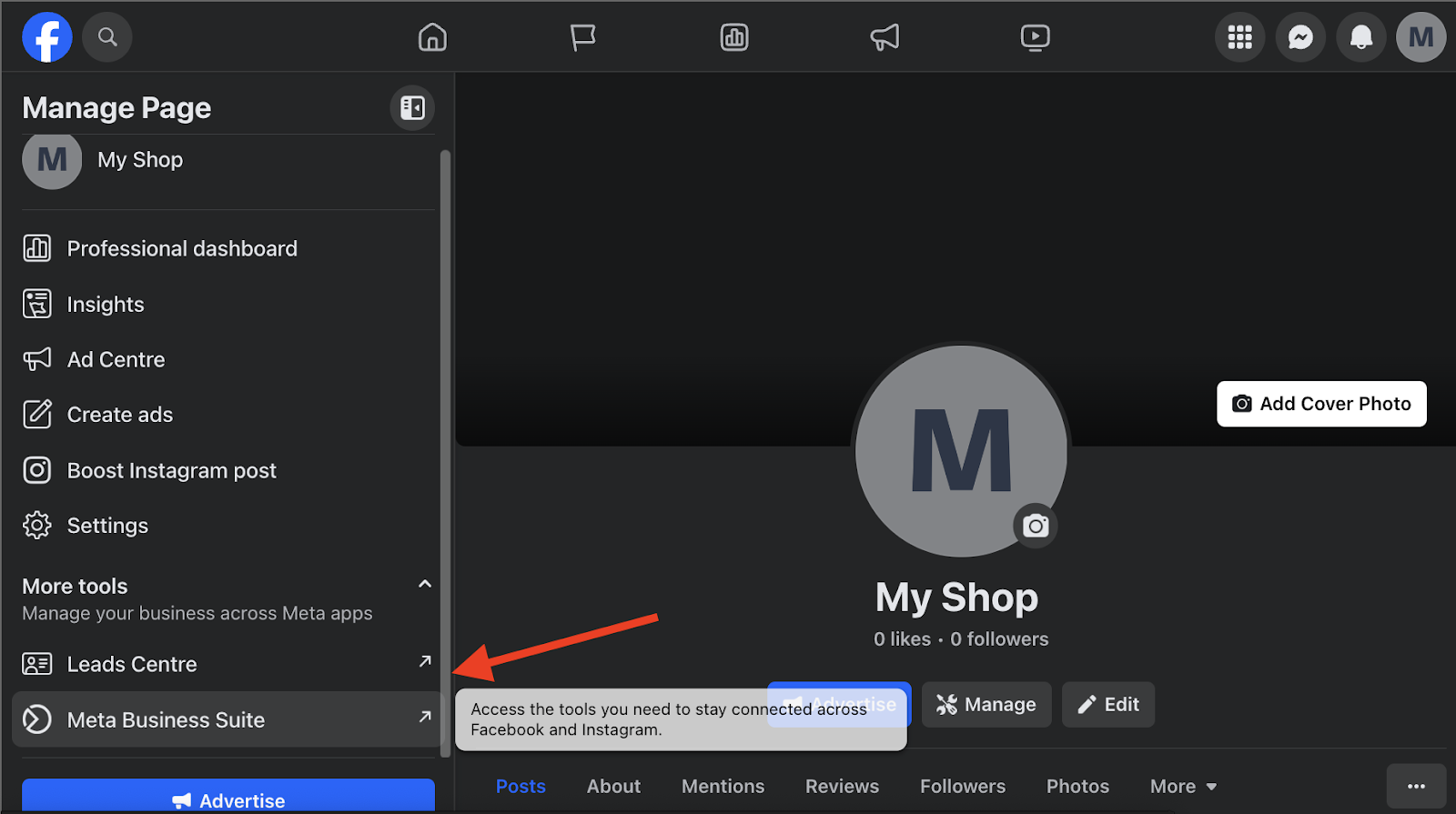Click the Professional dashboard chart icon
Screen dimensions: 1456x814
click(37, 248)
